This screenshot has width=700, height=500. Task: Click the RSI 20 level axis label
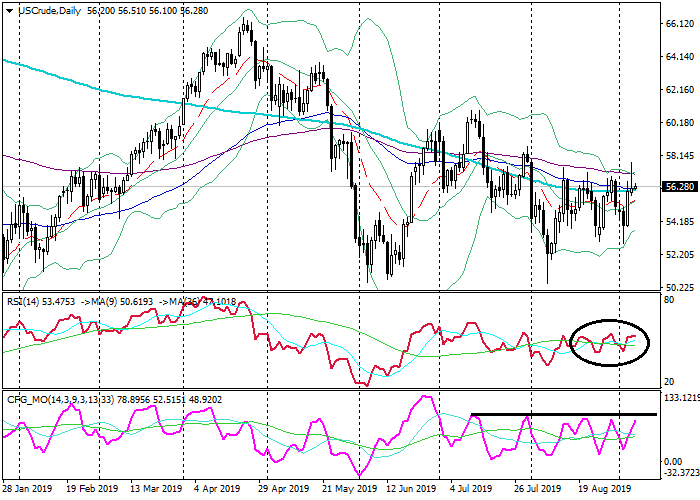pyautogui.click(x=670, y=383)
